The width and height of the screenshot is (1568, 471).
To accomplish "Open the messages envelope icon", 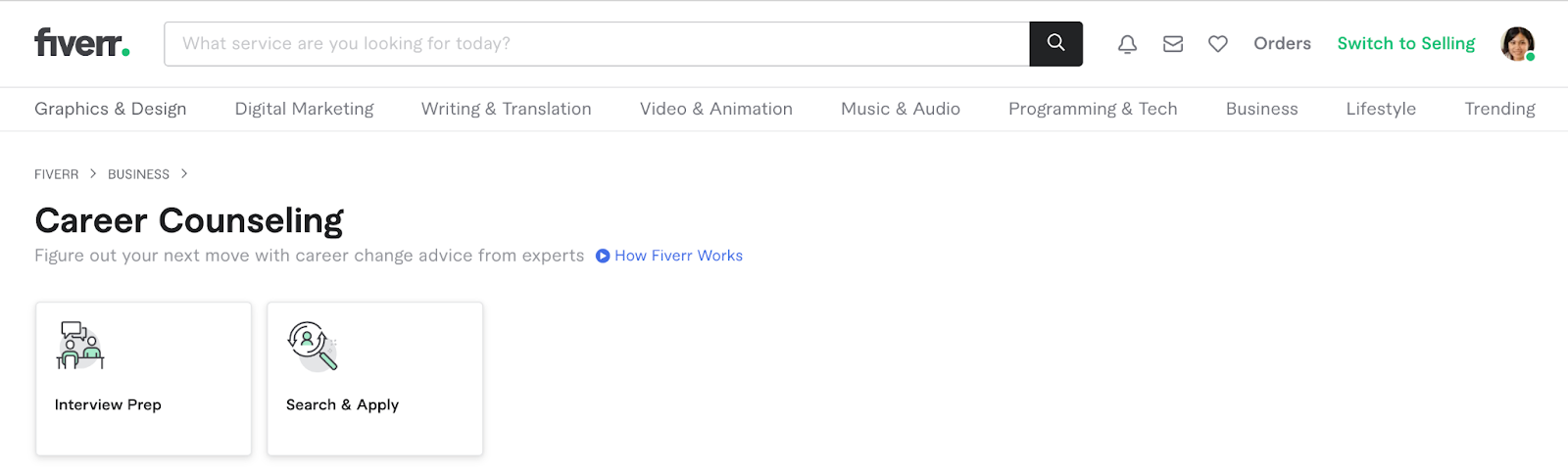I will [x=1173, y=44].
